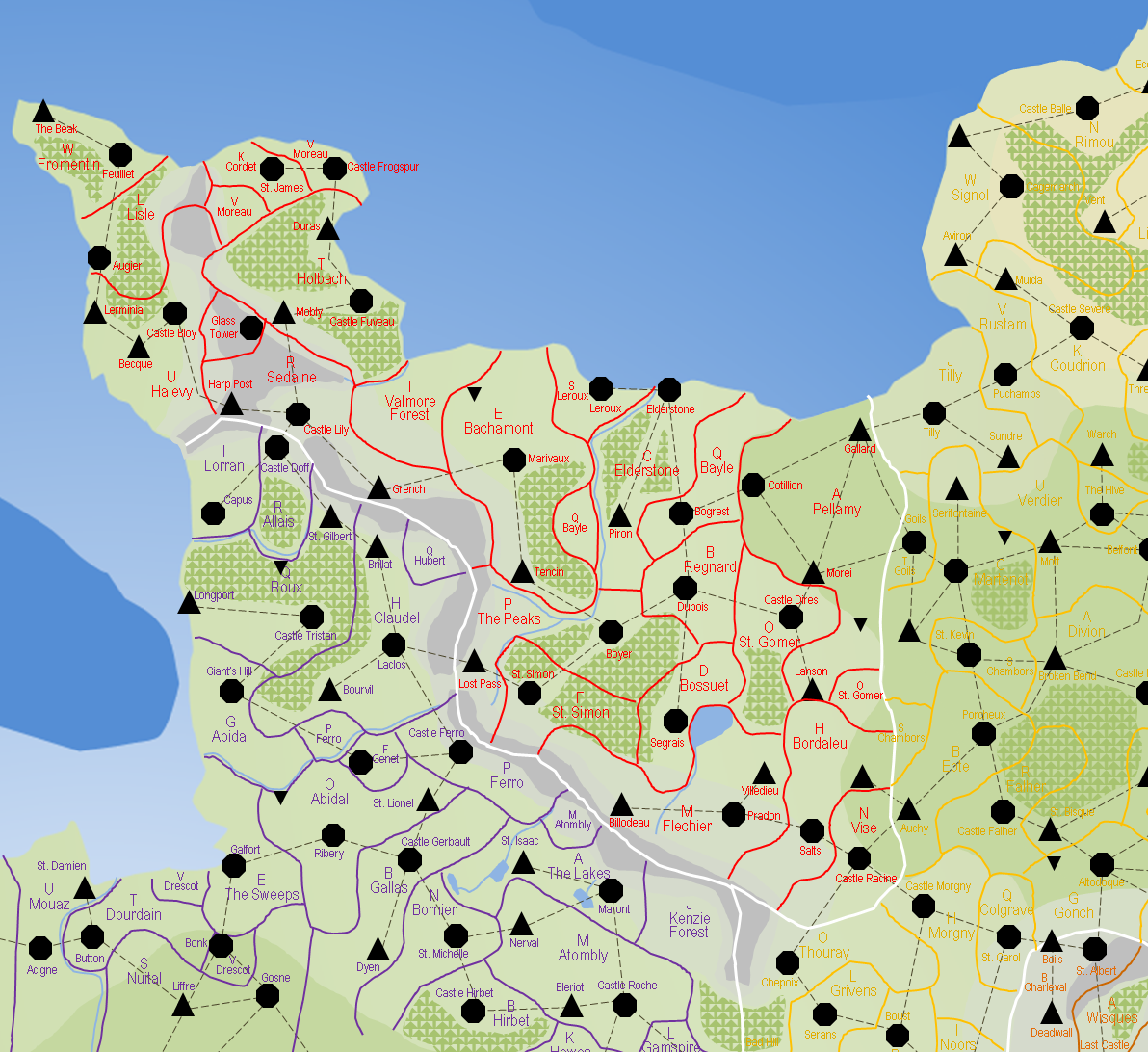Viewport: 1148px width, 1052px height.
Task: Toggle the inverted marker near Abidal
Action: (x=282, y=797)
